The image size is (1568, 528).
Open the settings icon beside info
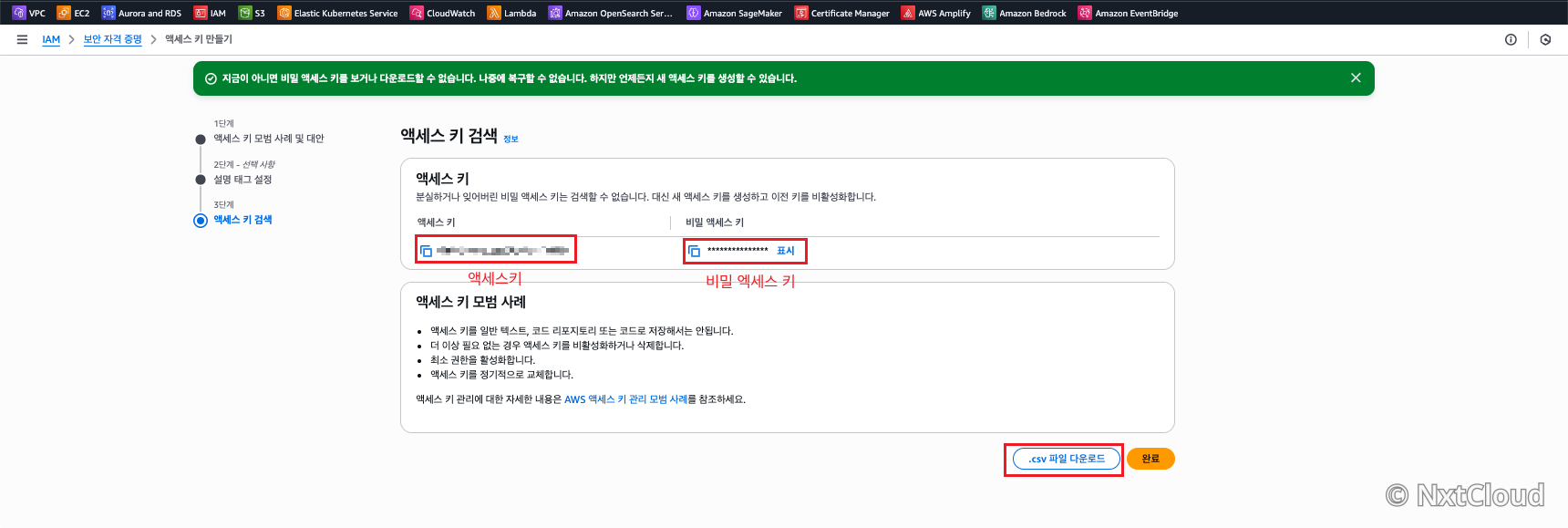pos(1545,39)
